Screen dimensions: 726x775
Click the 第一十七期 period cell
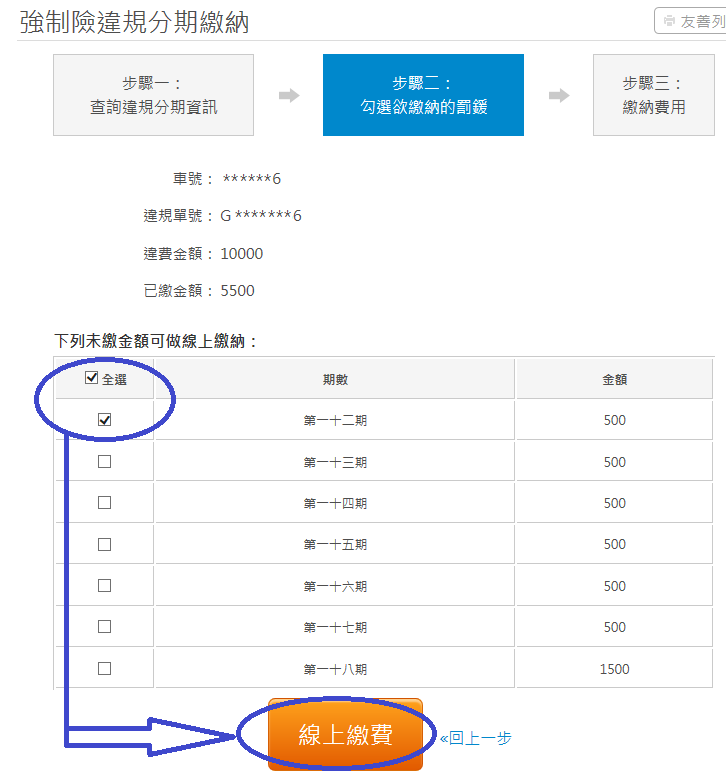[x=335, y=627]
